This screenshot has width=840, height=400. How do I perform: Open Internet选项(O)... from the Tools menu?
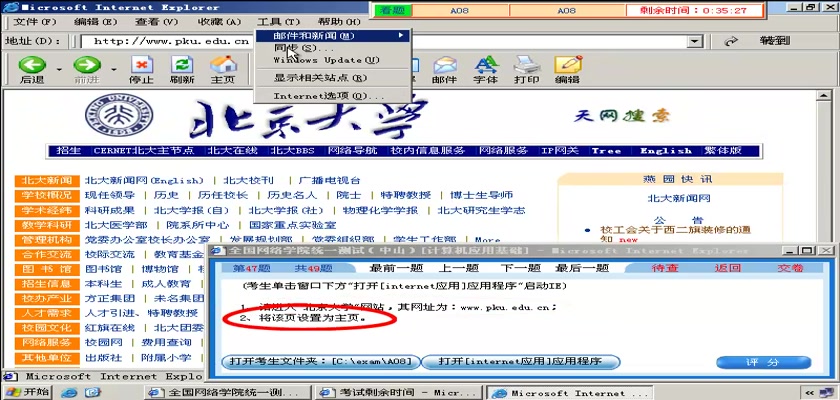[333, 96]
